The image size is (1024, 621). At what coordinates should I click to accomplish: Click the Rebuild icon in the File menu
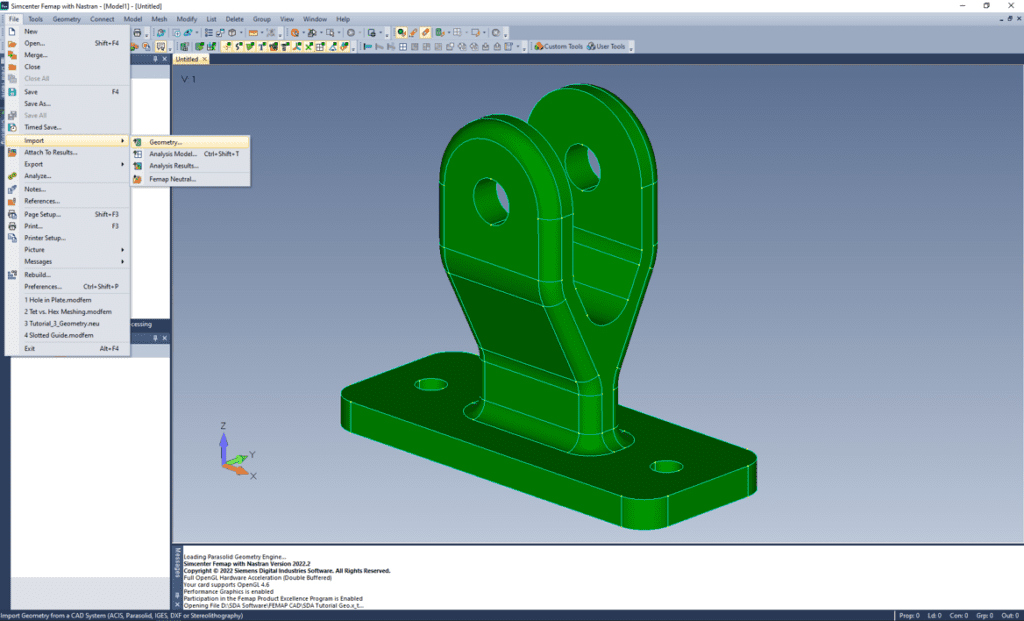12,275
